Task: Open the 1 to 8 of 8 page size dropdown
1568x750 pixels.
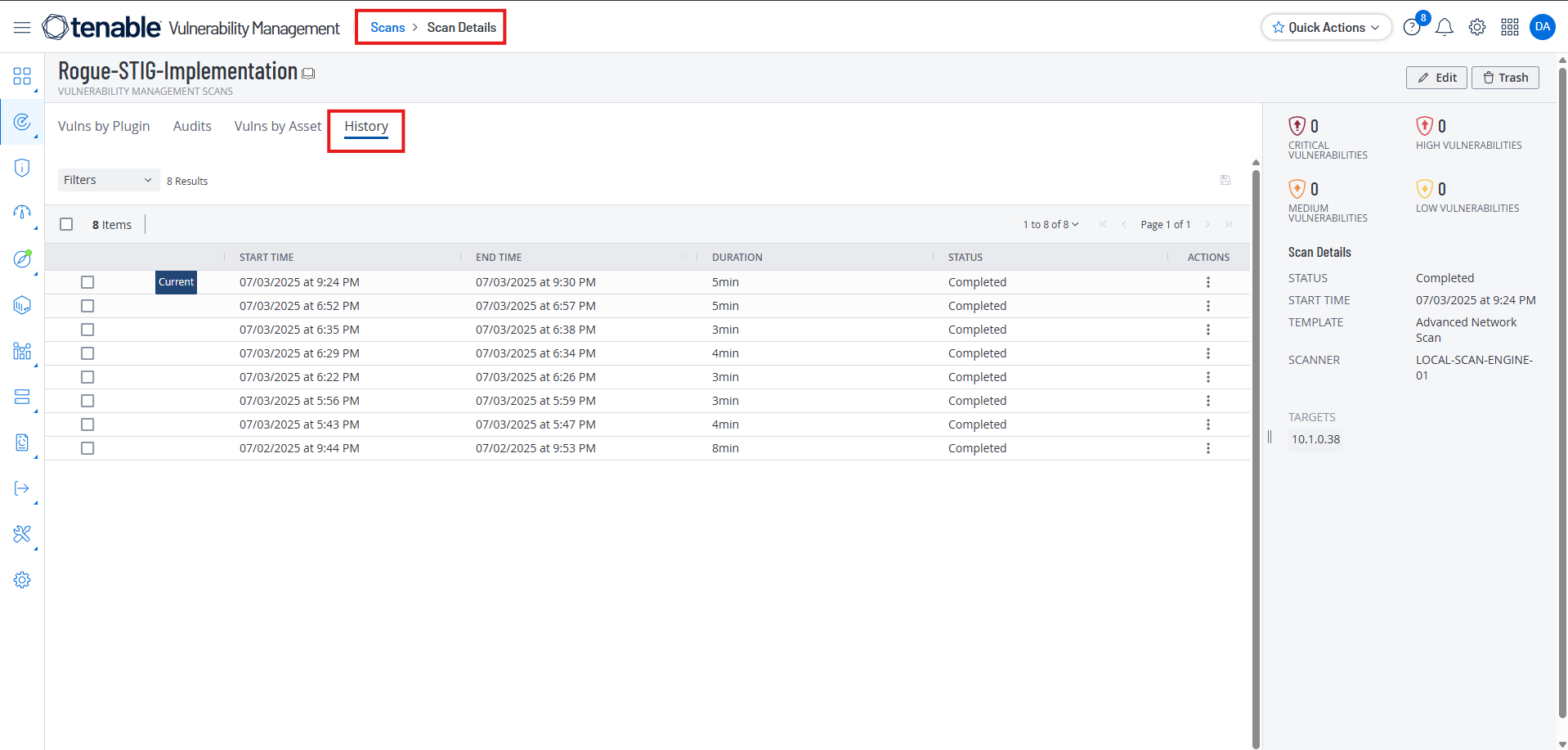Action: [1051, 224]
